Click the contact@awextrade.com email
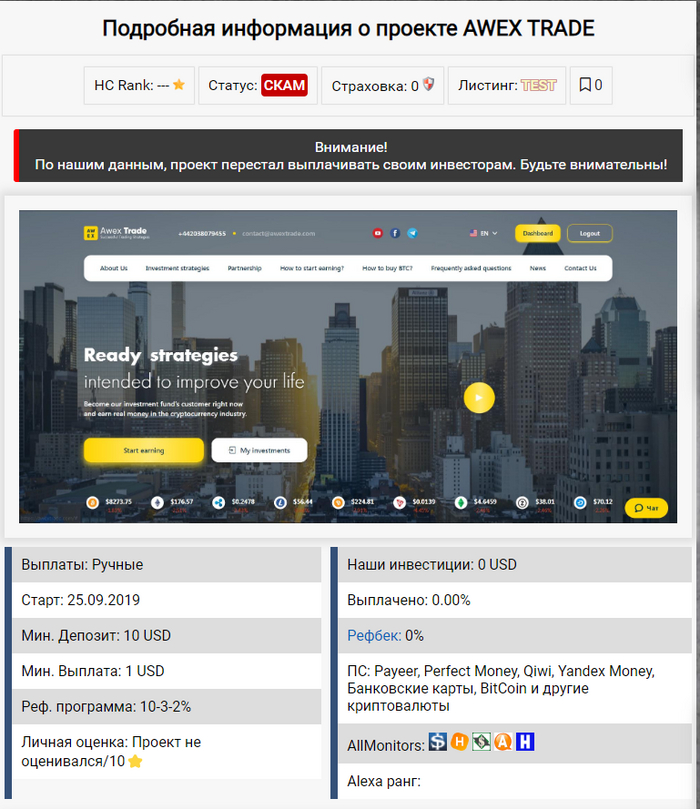 [279, 234]
